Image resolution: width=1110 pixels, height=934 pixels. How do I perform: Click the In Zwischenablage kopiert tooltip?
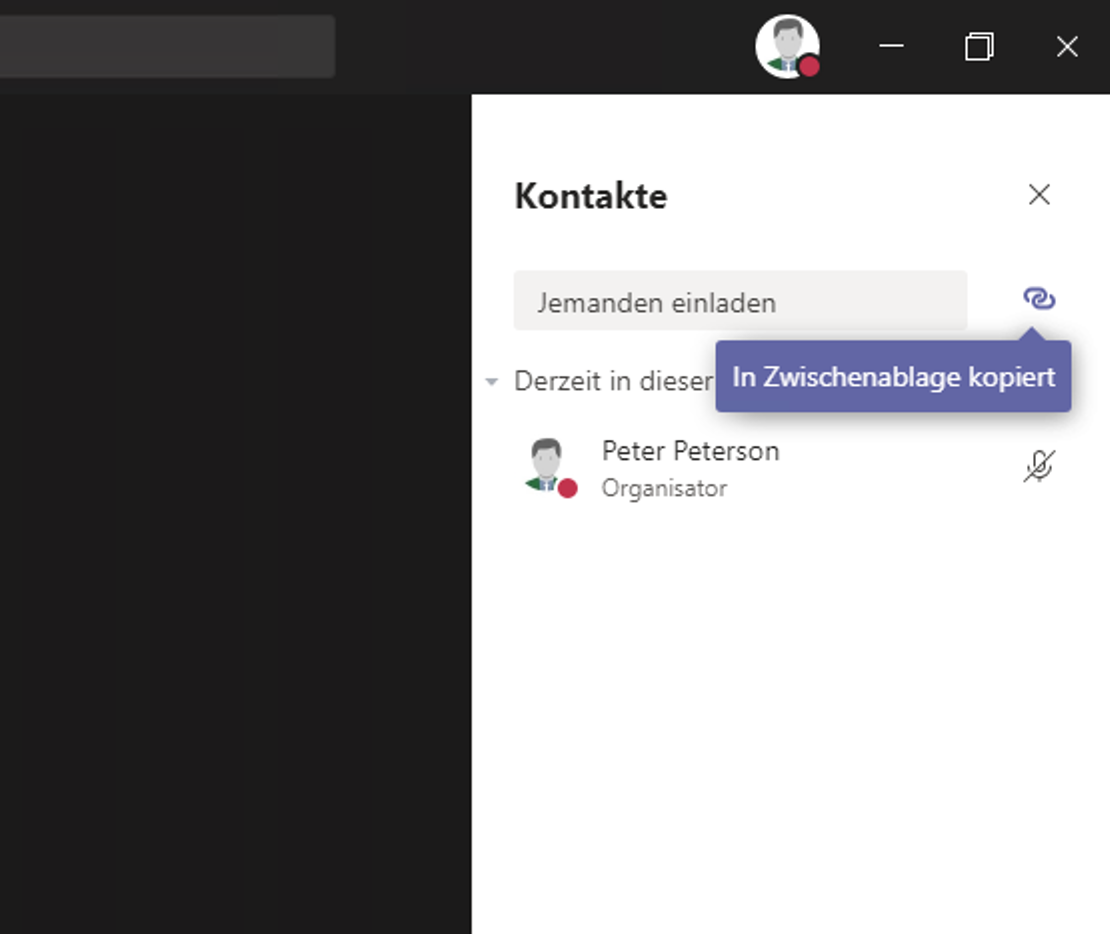tap(893, 376)
